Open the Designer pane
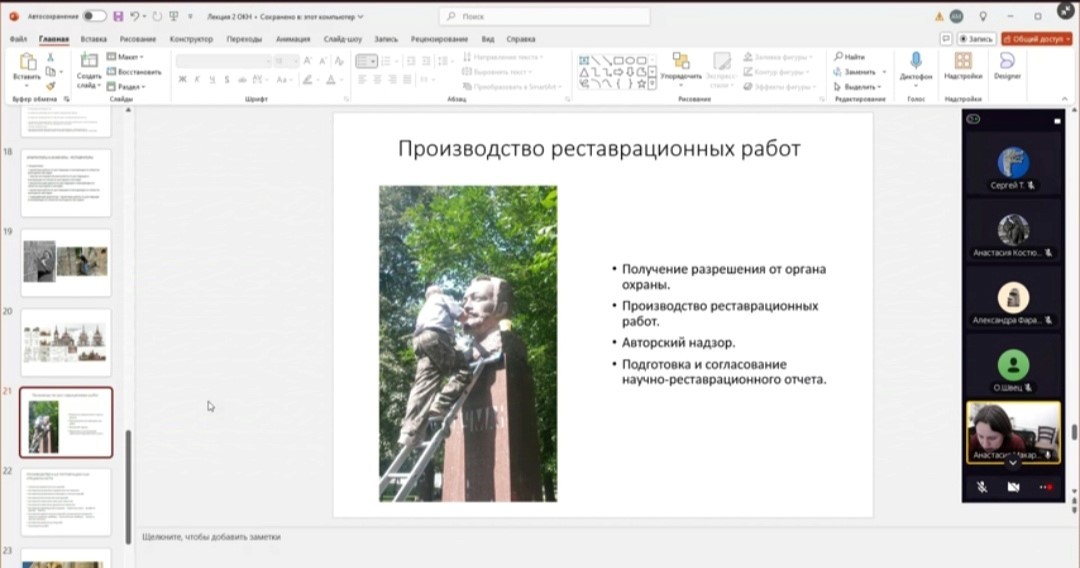The height and width of the screenshot is (568, 1080). [x=1007, y=62]
